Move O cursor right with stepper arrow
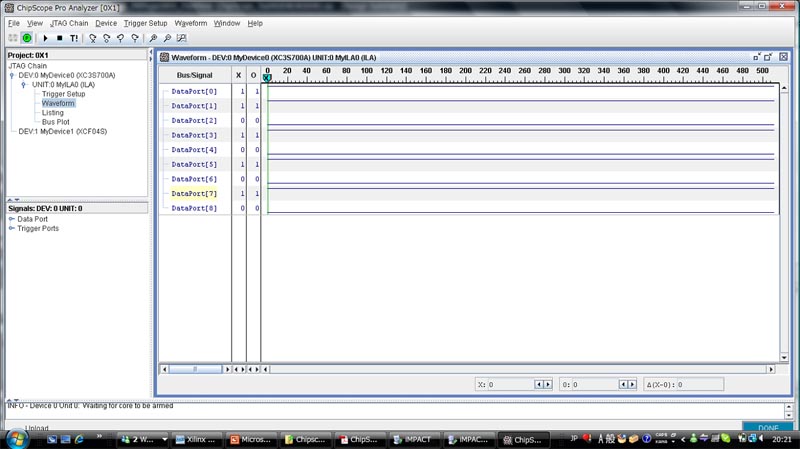The height and width of the screenshot is (449, 800). tap(632, 385)
